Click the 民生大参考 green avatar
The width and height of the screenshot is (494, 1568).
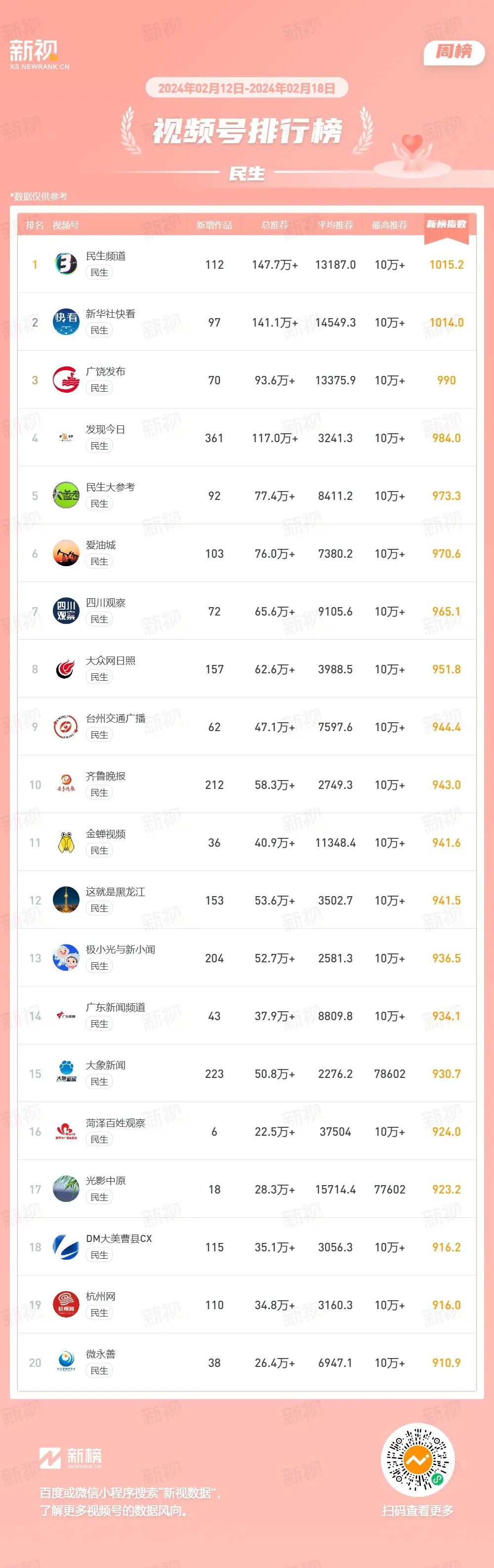[66, 495]
